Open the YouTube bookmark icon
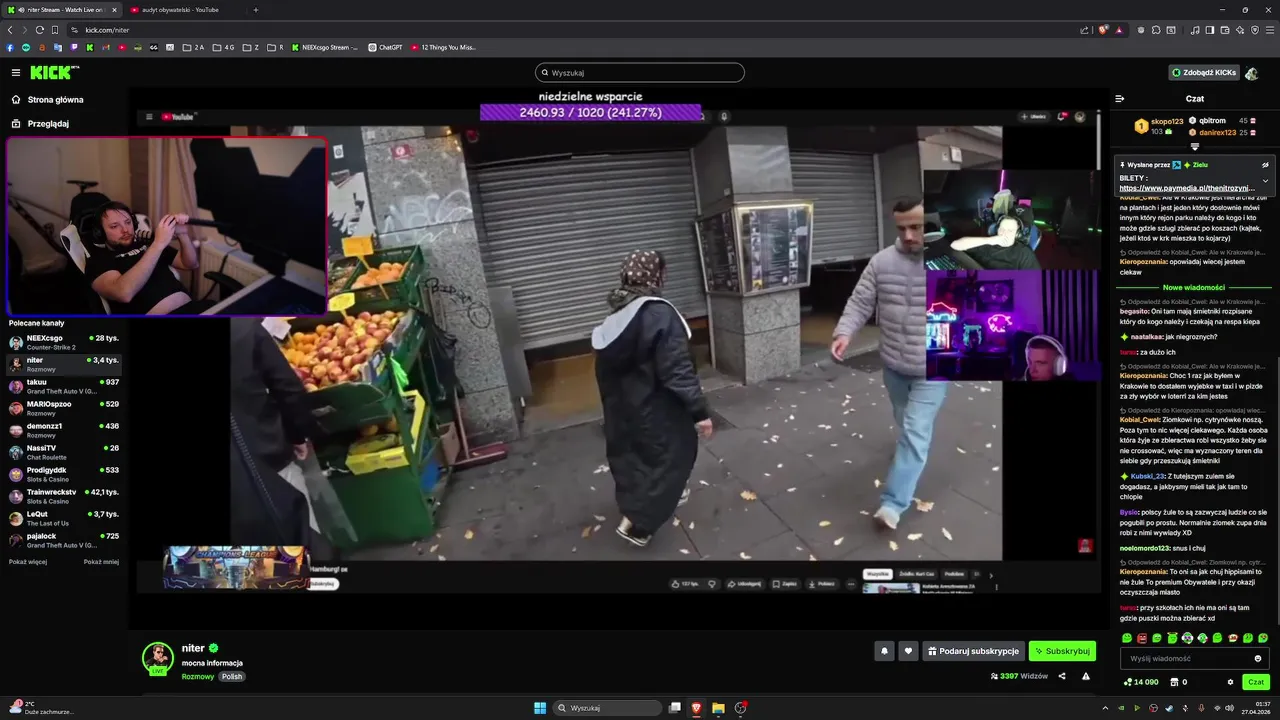Screen dimensions: 1280x720 pyautogui.click(x=122, y=47)
